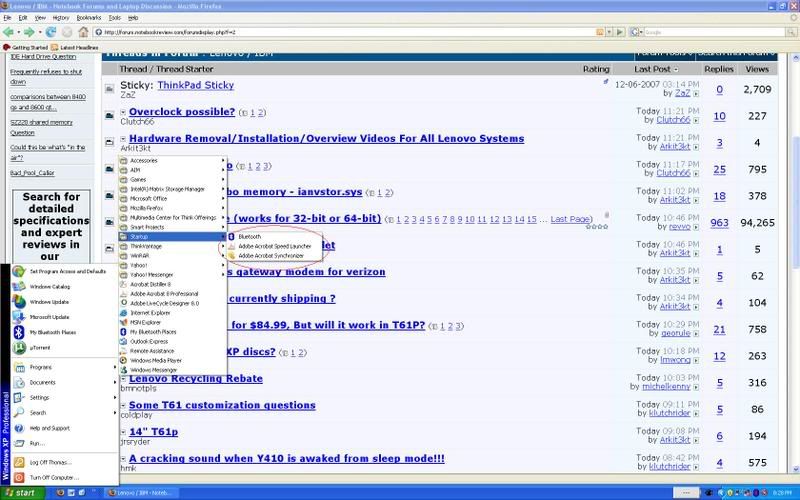This screenshot has height=500, width=800.
Task: Open the Hardware Removal/Installation/Overview Videos thread
Action: [327, 138]
